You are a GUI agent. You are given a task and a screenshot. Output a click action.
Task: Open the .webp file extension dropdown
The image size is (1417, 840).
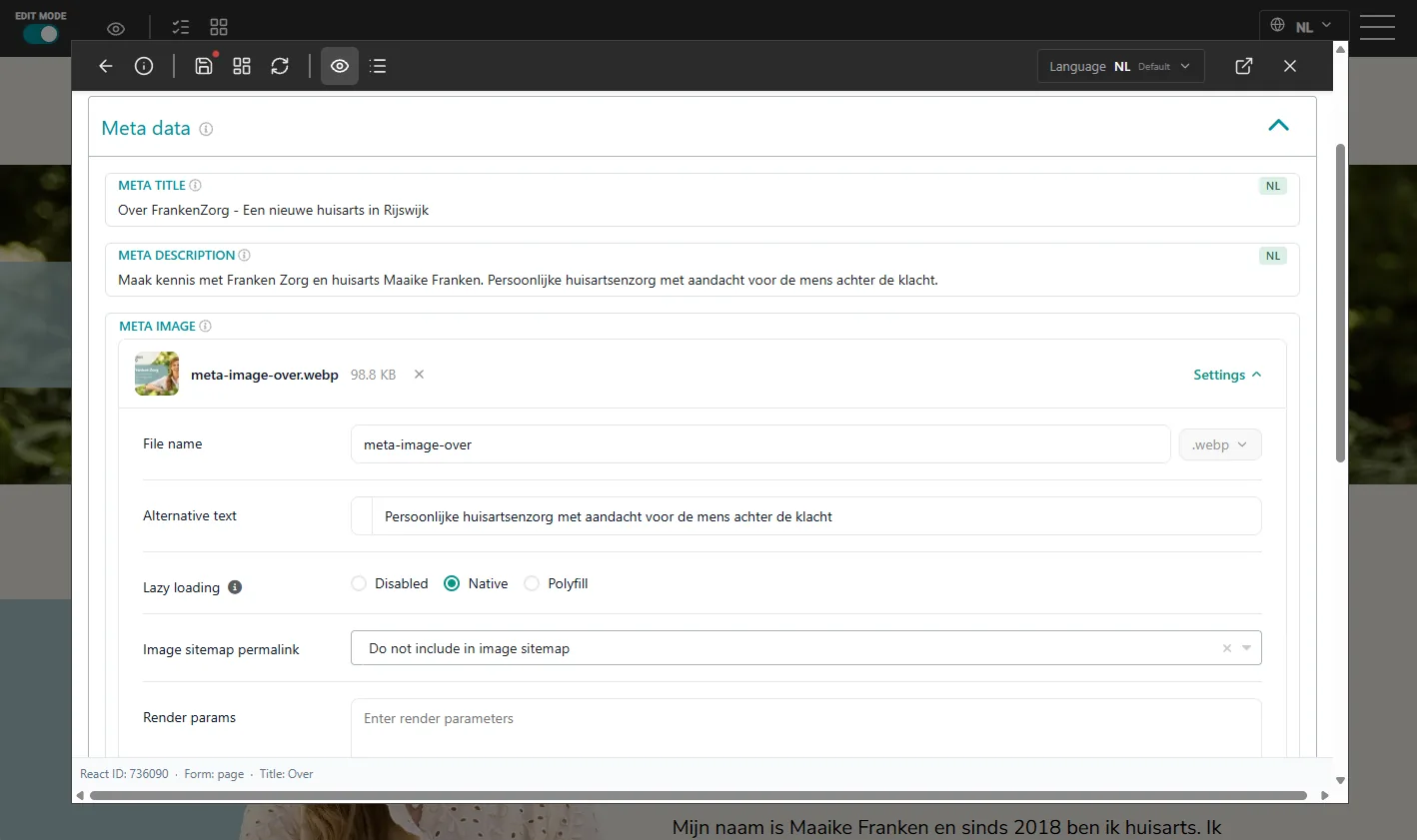pos(1220,444)
